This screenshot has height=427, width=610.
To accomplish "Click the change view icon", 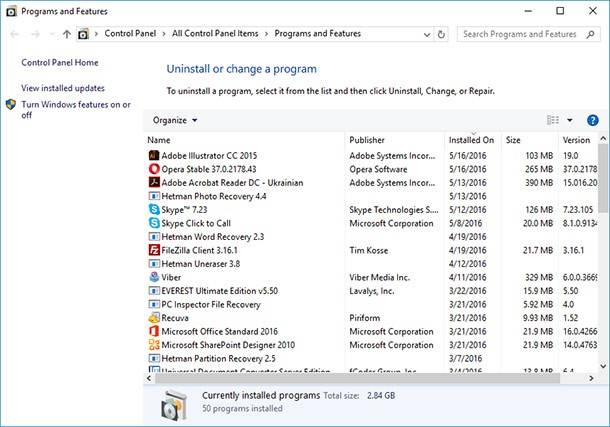I will coord(553,120).
